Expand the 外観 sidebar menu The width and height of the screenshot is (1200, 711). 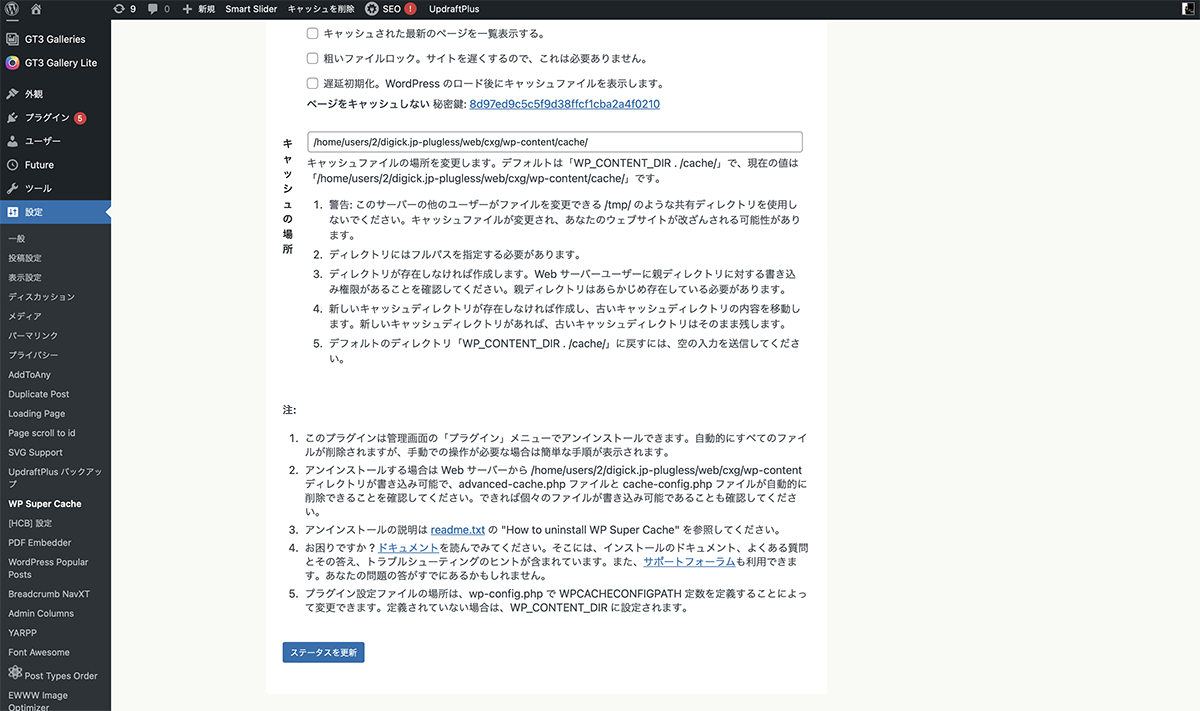[x=34, y=94]
